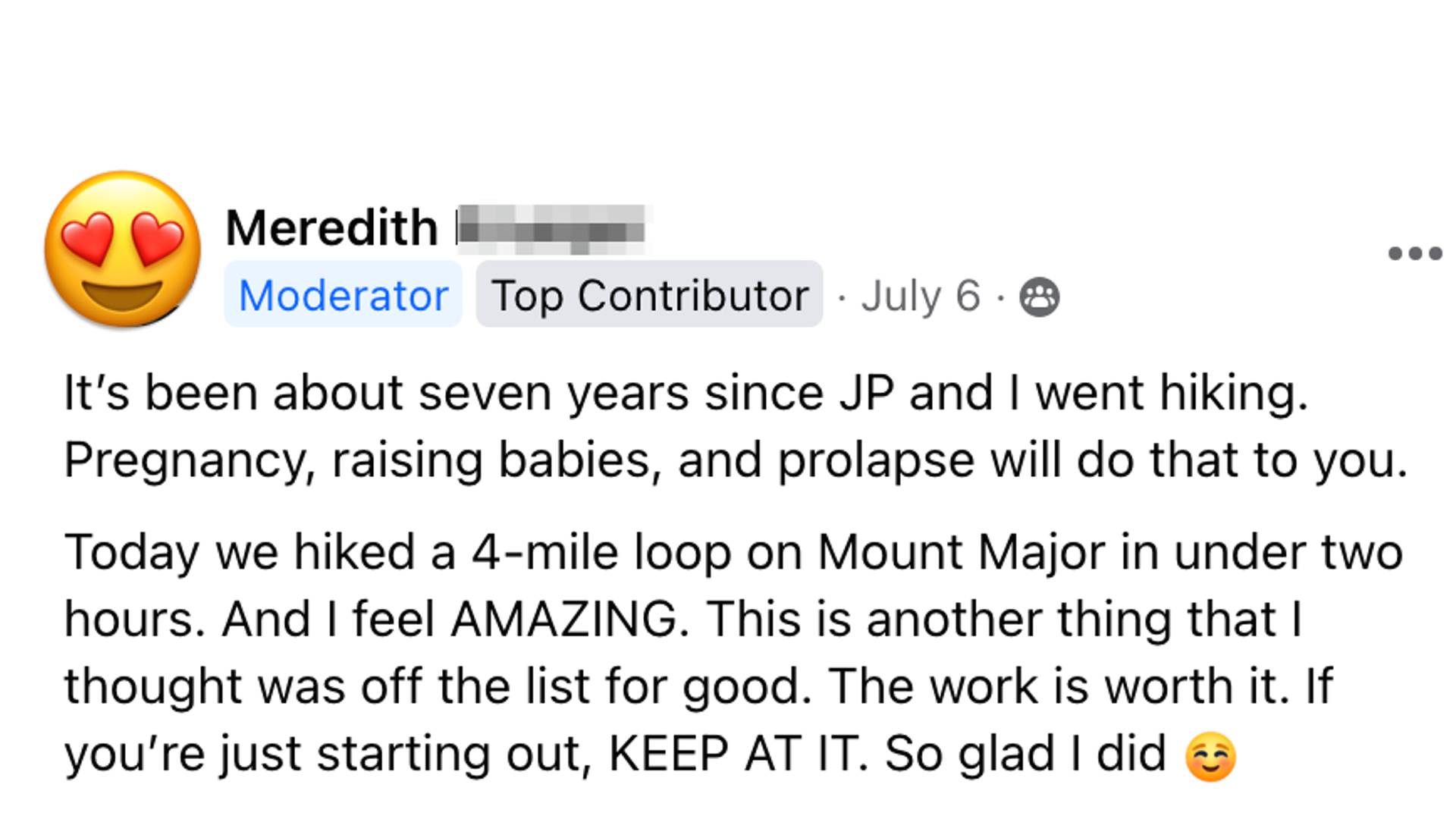Screen dimensions: 1456x819
Task: Open the July 6 timestamp link
Action: (921, 296)
